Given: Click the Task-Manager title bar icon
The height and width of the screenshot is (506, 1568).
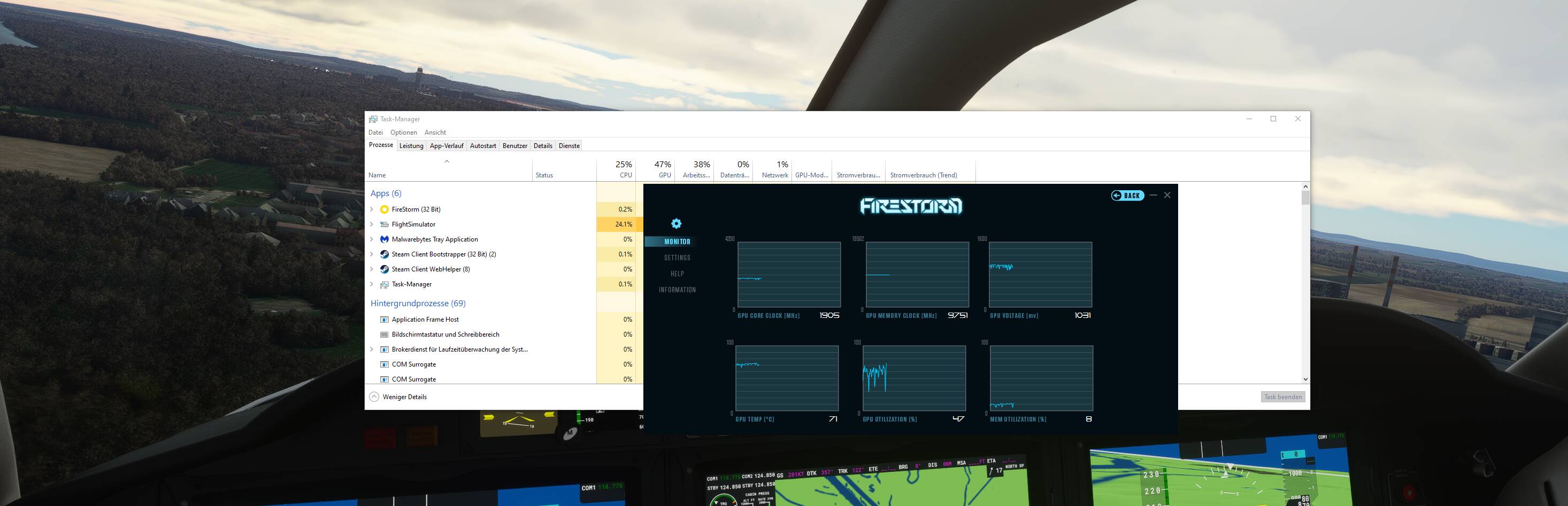Looking at the screenshot, I should coord(373,119).
